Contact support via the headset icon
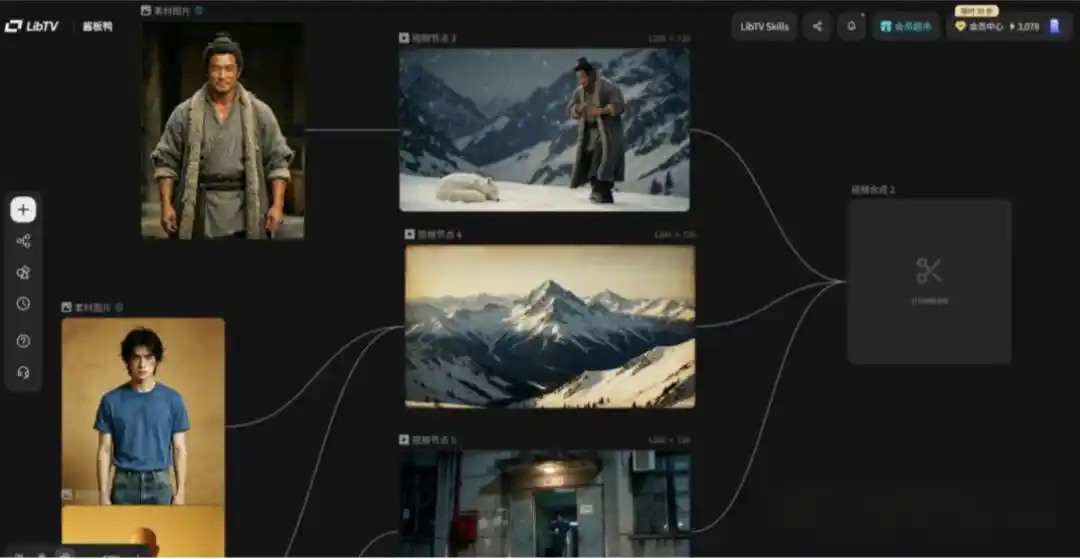This screenshot has height=559, width=1080. [24, 373]
